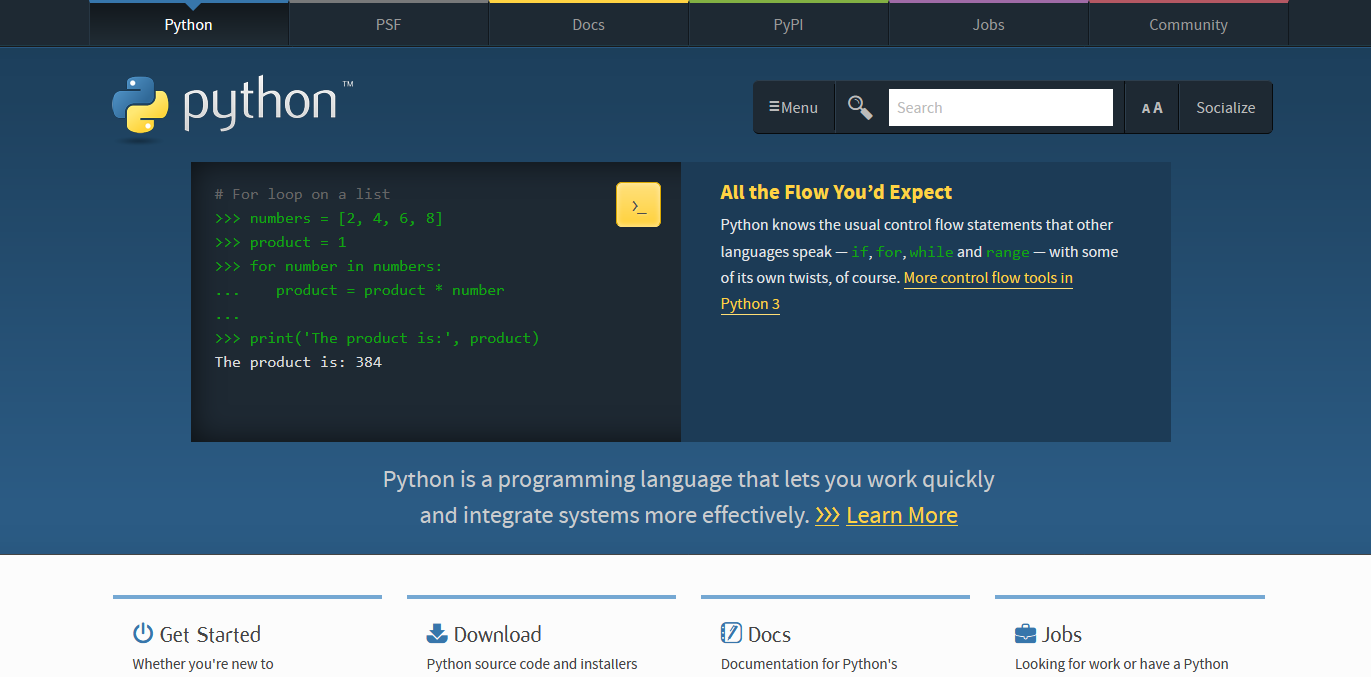Click the Get Started power icon
Viewport: 1371px width, 677px height.
(141, 632)
